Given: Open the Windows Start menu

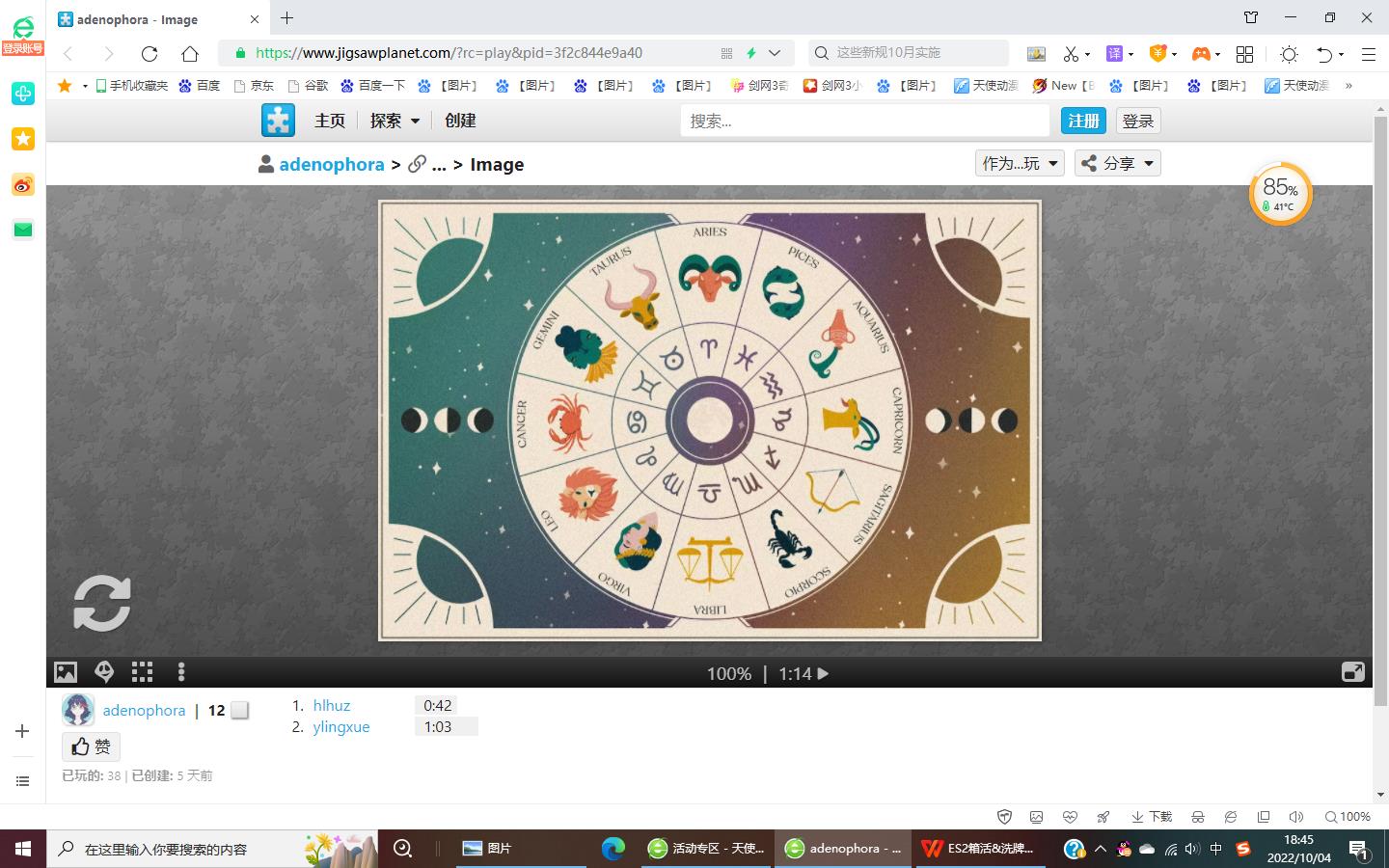Looking at the screenshot, I should click(23, 849).
